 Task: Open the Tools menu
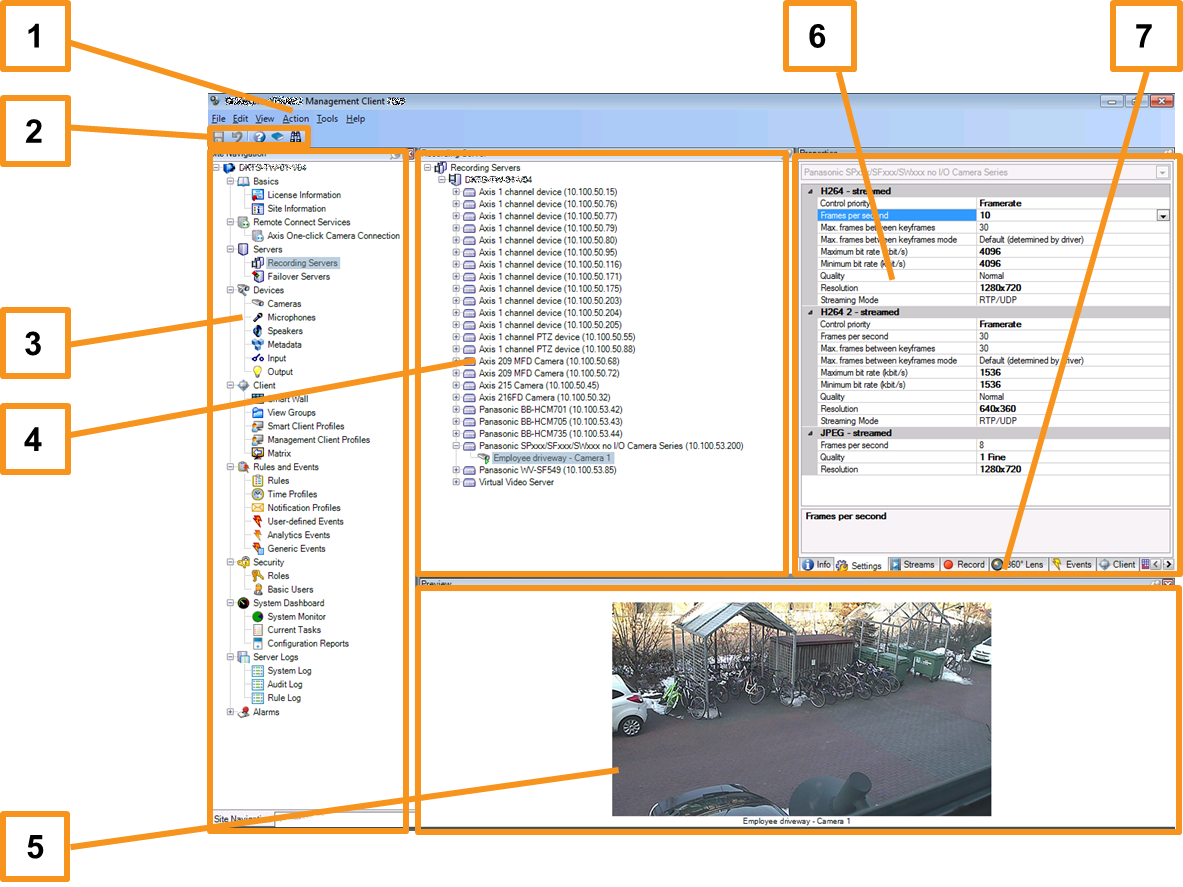327,119
